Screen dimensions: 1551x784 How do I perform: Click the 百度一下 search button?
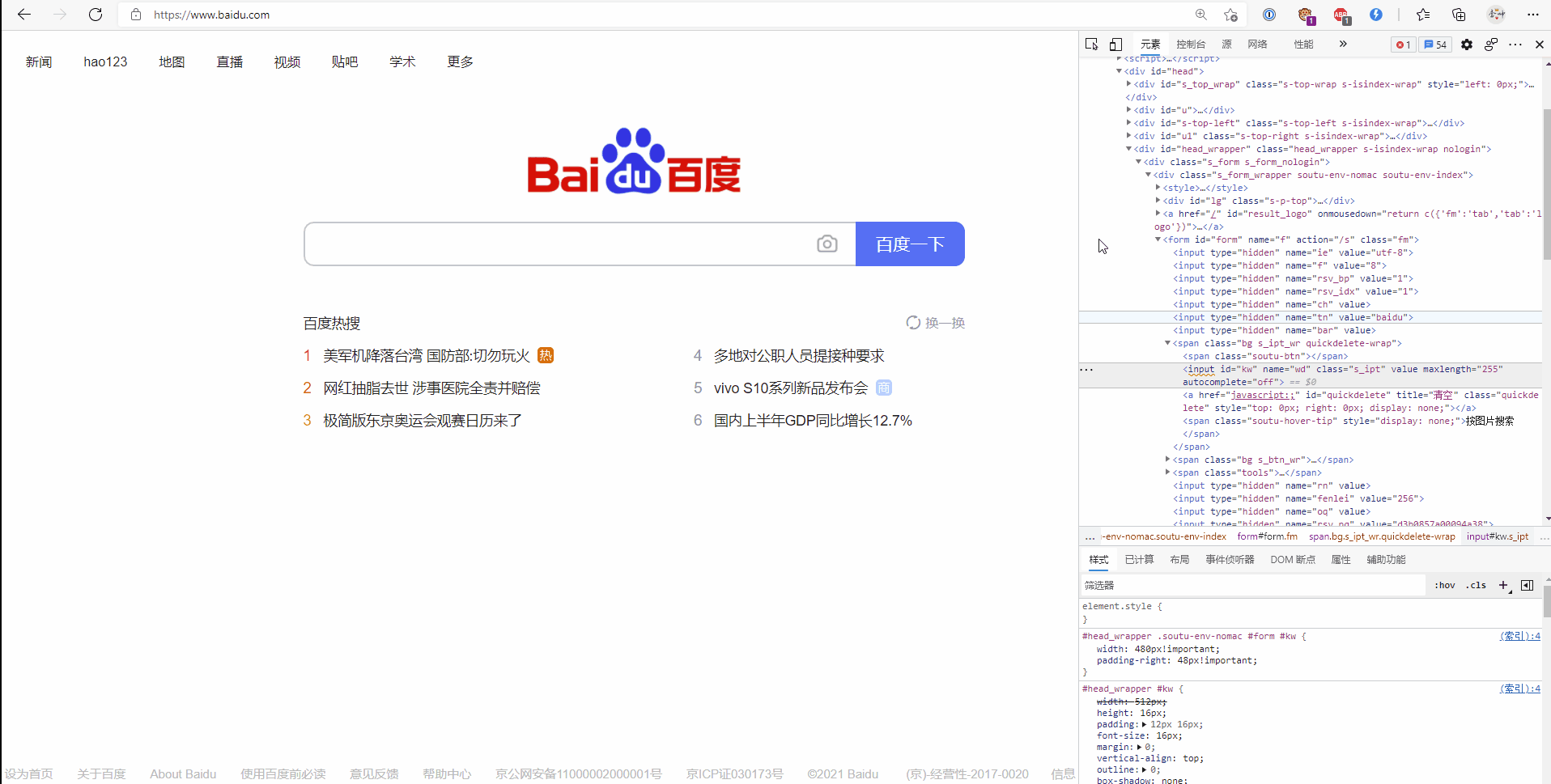pos(910,244)
